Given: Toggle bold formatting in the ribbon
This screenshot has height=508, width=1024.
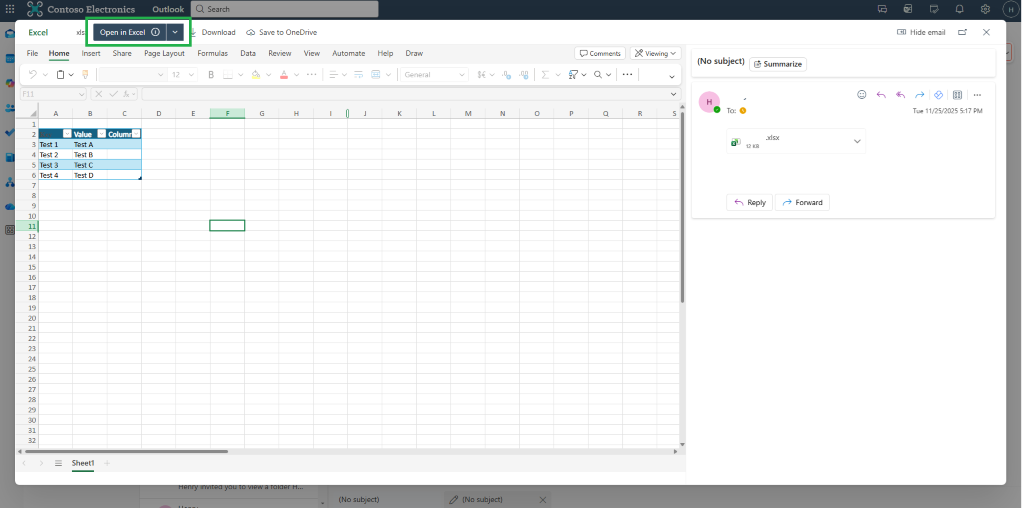Looking at the screenshot, I should [211, 75].
